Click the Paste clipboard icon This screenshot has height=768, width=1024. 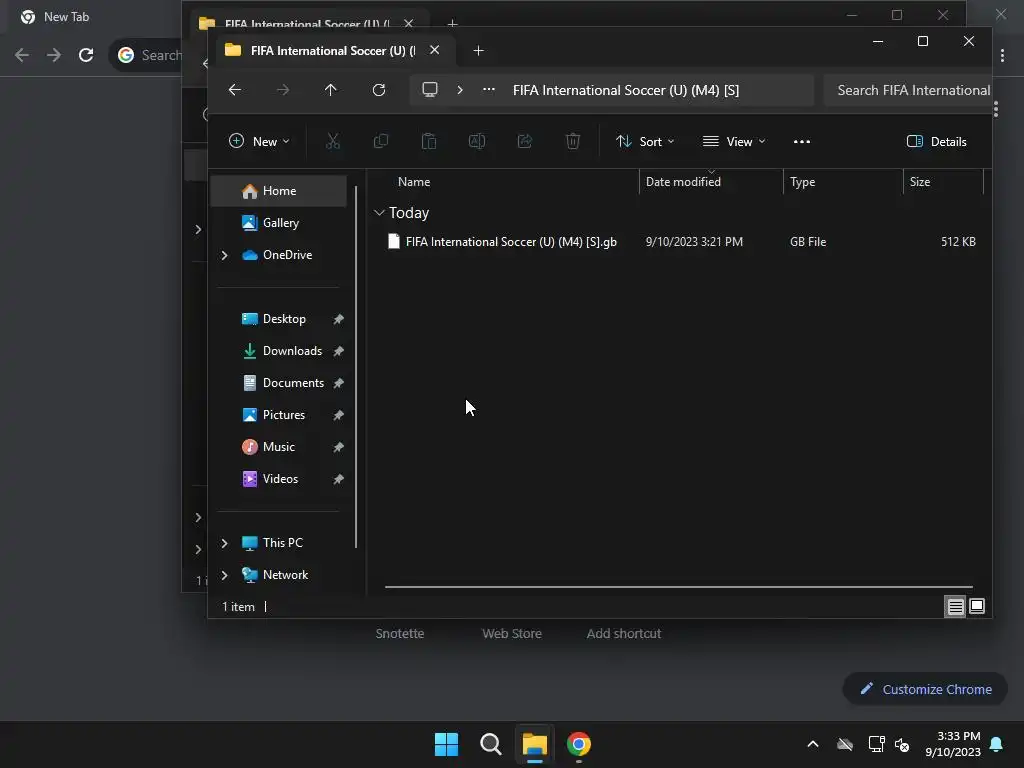[428, 141]
